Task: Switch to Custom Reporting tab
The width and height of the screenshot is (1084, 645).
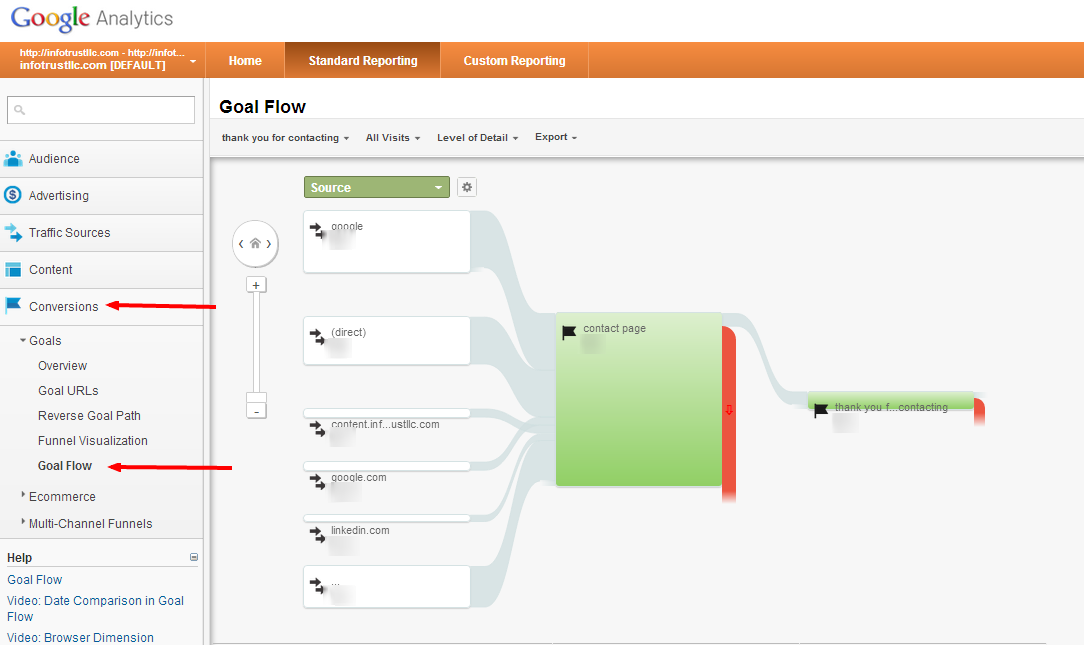Action: point(514,61)
